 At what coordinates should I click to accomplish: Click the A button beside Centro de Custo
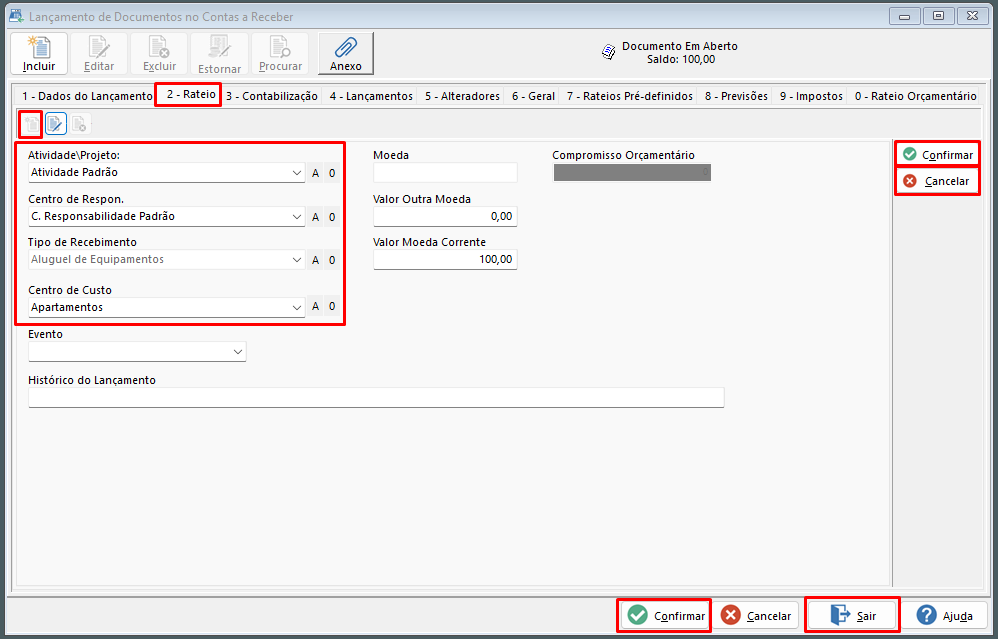pyautogui.click(x=316, y=306)
